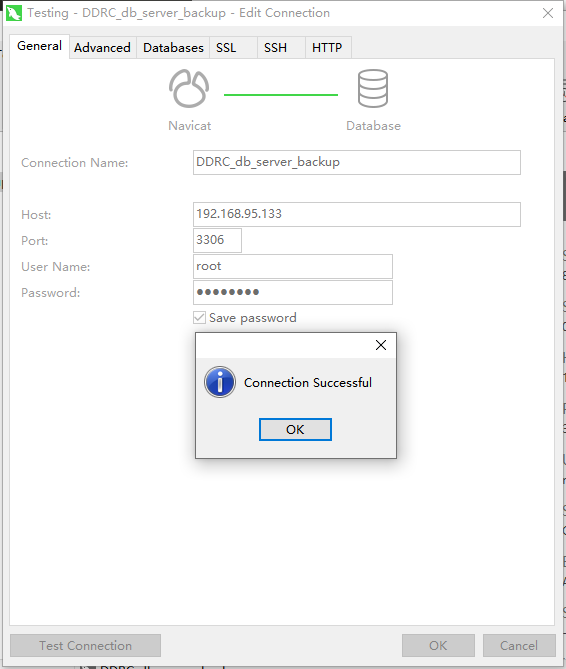The width and height of the screenshot is (566, 669).
Task: Click the "User Name:" label
Action: (55, 267)
